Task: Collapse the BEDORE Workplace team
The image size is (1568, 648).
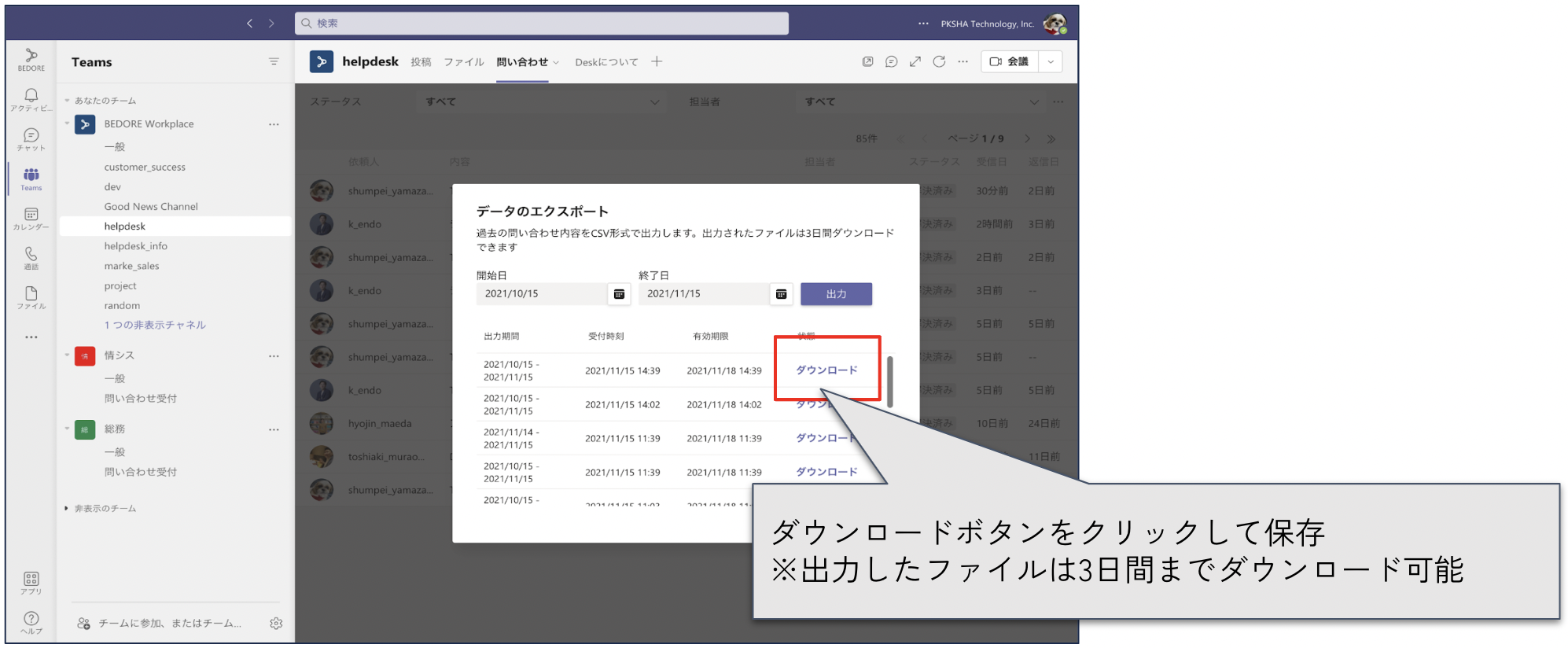Action: (67, 124)
